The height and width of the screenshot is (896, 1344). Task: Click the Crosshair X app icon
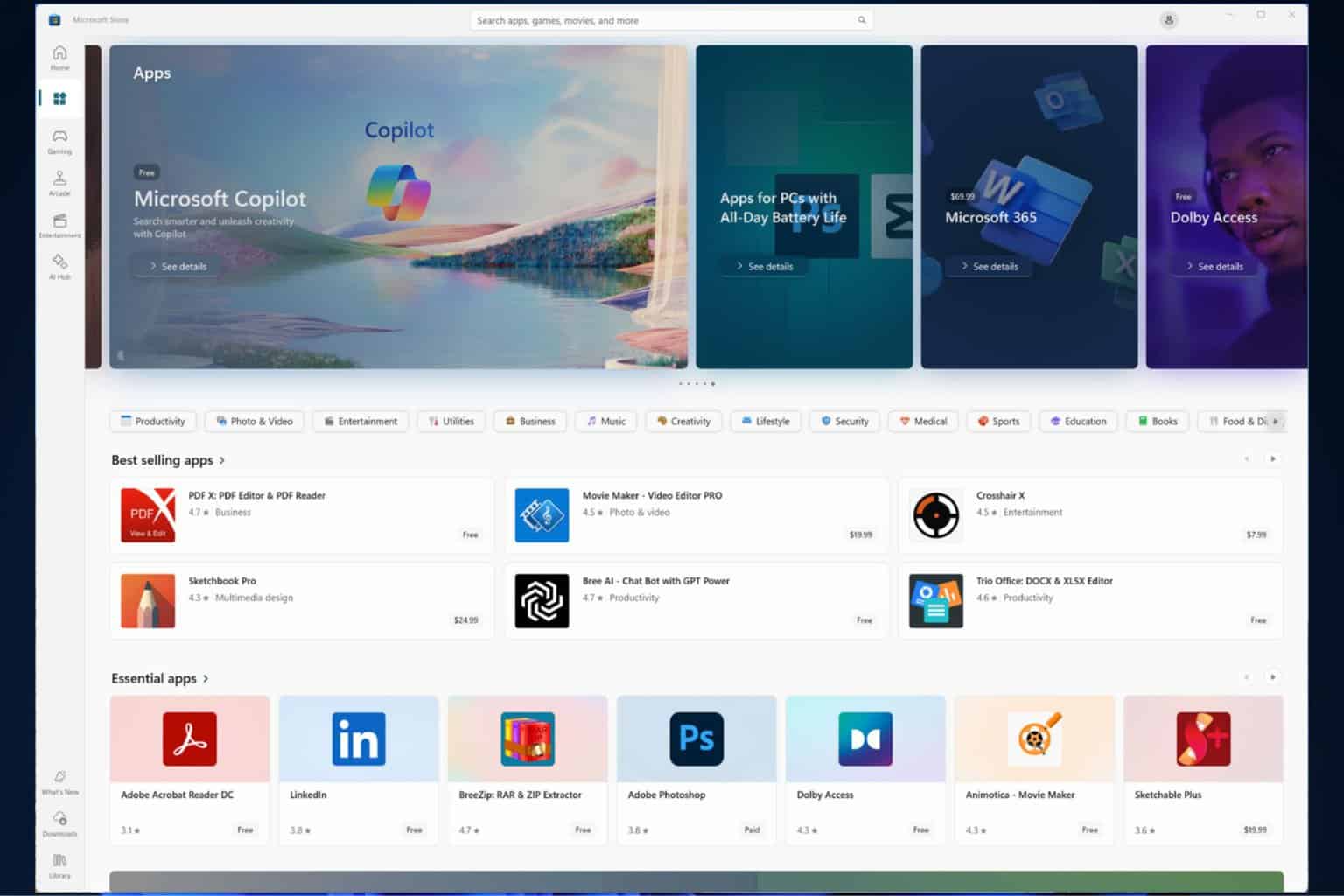[935, 515]
